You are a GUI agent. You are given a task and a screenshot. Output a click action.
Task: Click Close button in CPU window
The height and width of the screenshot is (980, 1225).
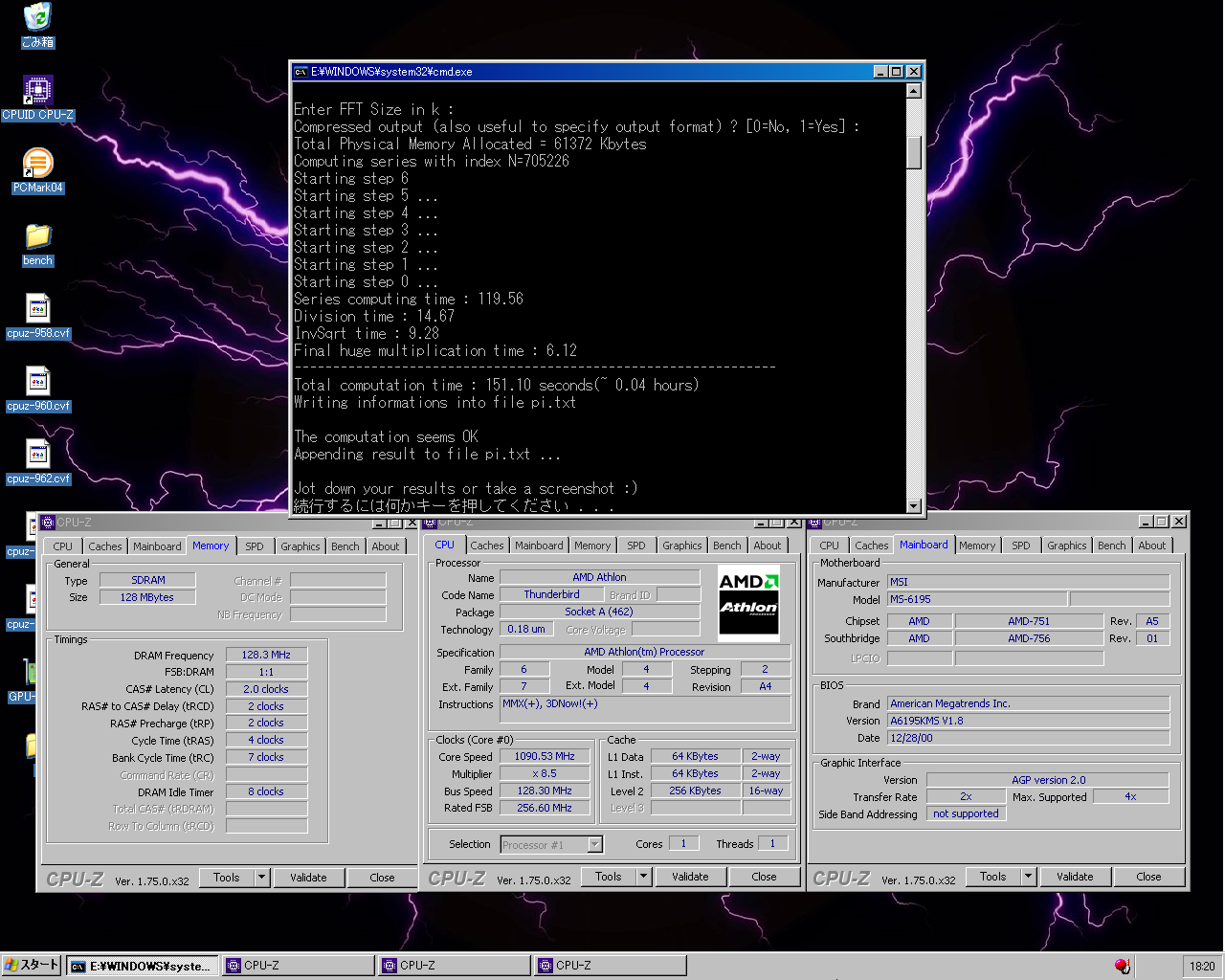coord(764,877)
